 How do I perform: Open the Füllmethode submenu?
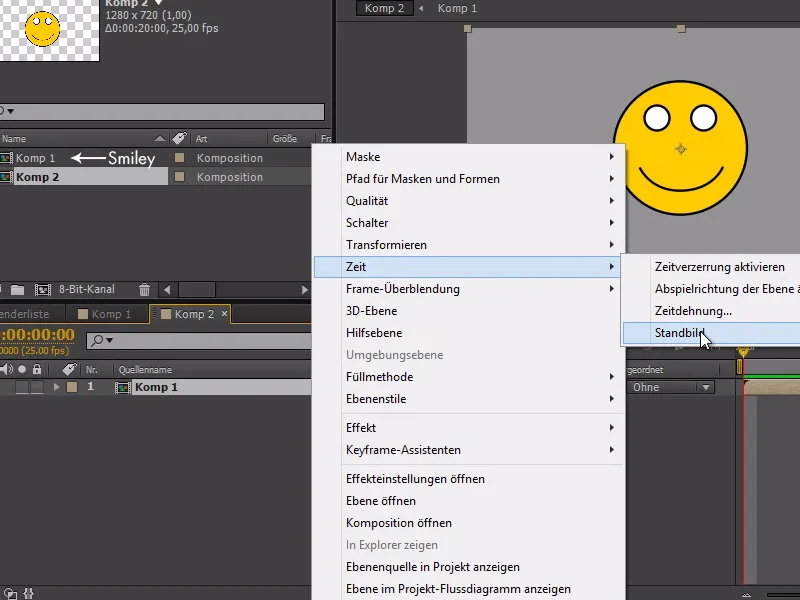[x=468, y=377]
